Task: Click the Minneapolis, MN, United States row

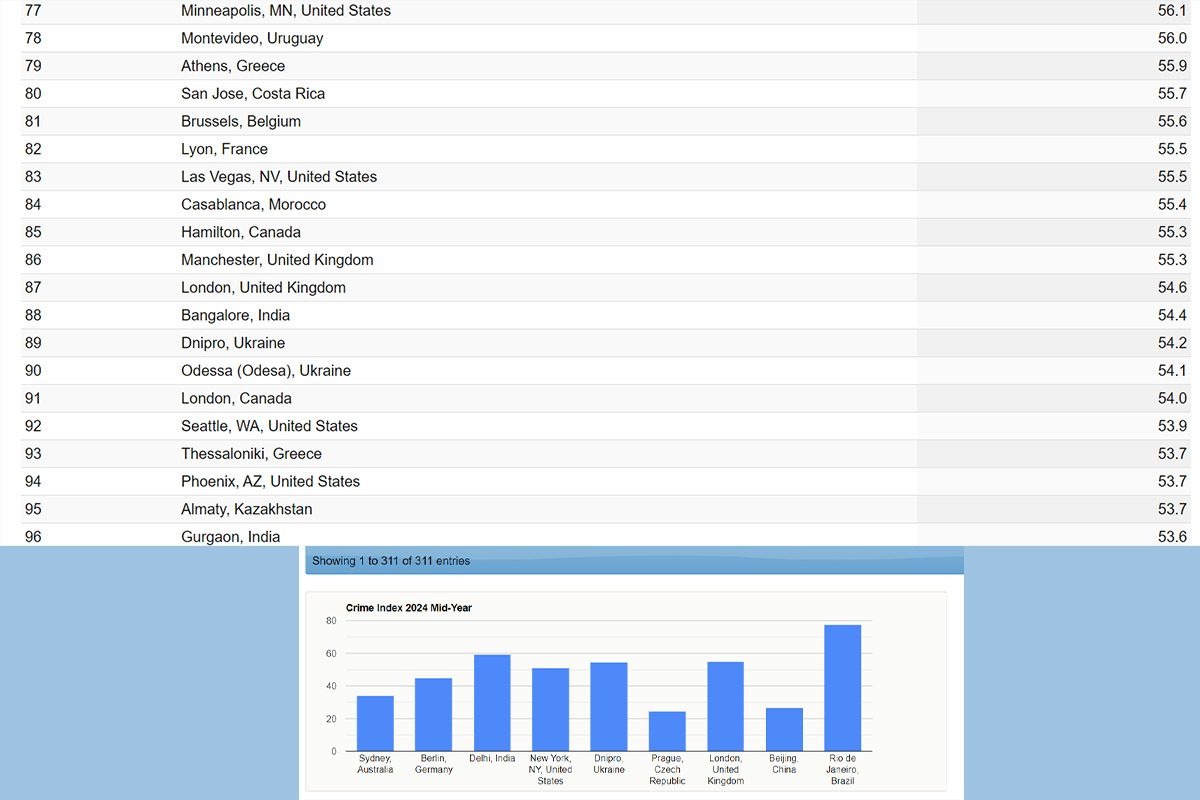Action: tap(286, 11)
